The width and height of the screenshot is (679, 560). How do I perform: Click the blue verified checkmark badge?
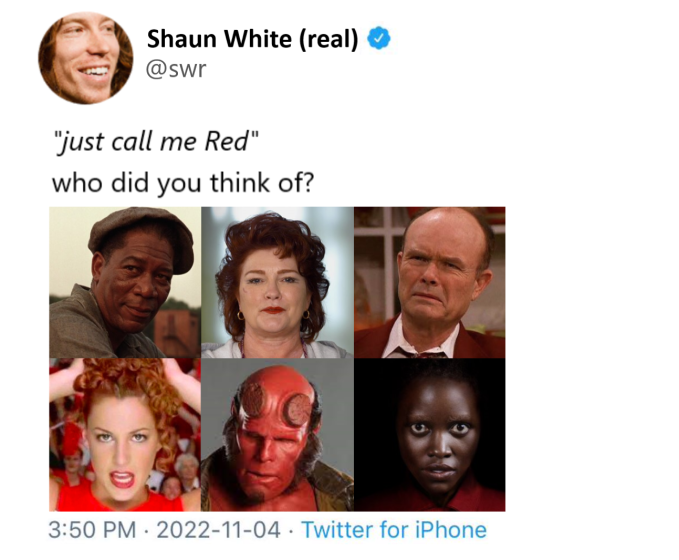[x=379, y=38]
